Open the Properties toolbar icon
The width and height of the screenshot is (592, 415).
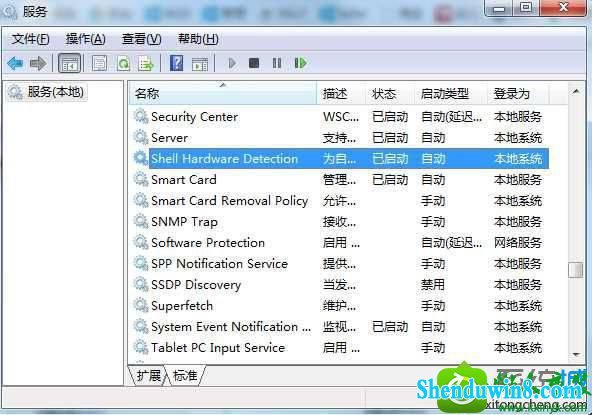click(100, 63)
